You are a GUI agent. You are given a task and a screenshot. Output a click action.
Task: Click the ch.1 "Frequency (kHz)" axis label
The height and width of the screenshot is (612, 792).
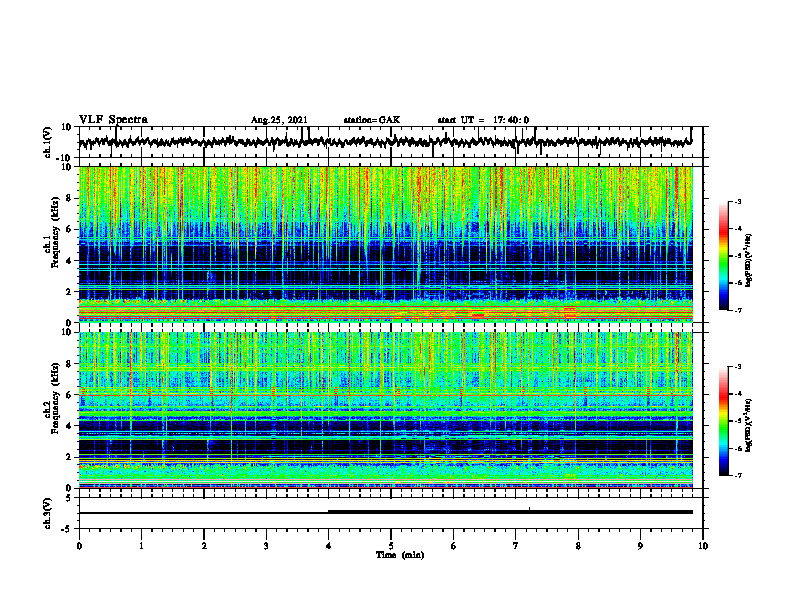click(x=56, y=232)
